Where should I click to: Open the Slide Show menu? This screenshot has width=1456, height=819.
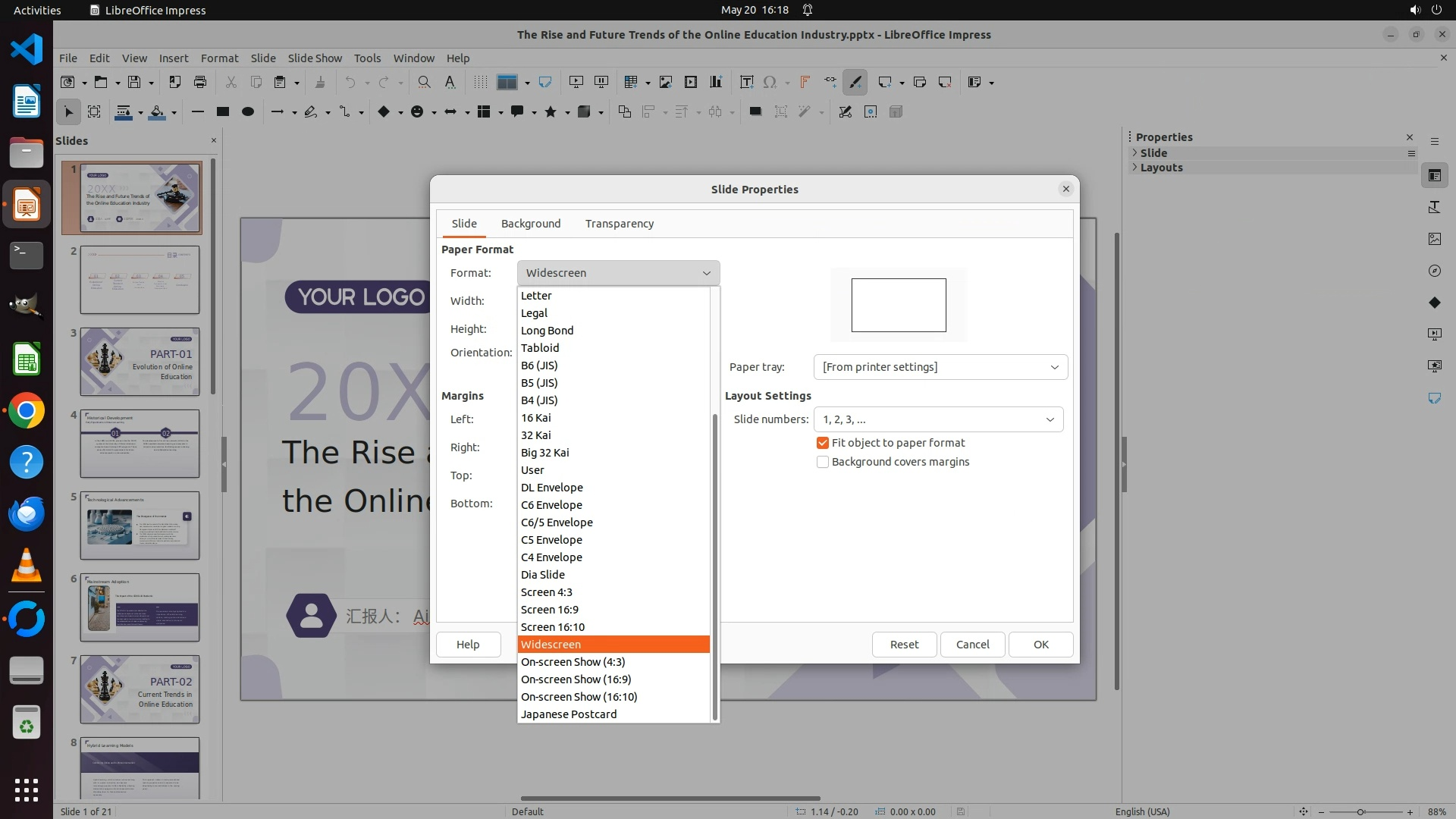(x=315, y=58)
